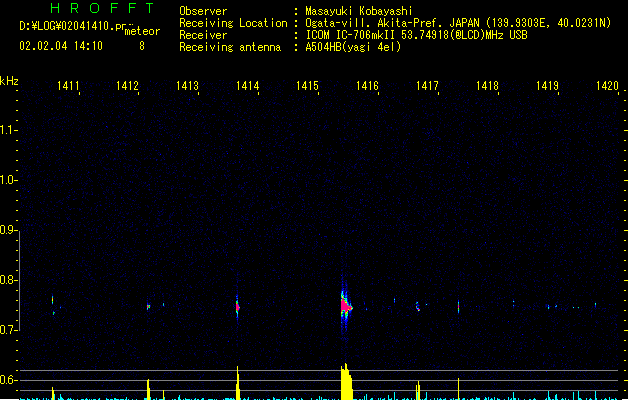This screenshot has width=629, height=400.
Task: Click the 1412 time axis marker
Action: [127, 86]
